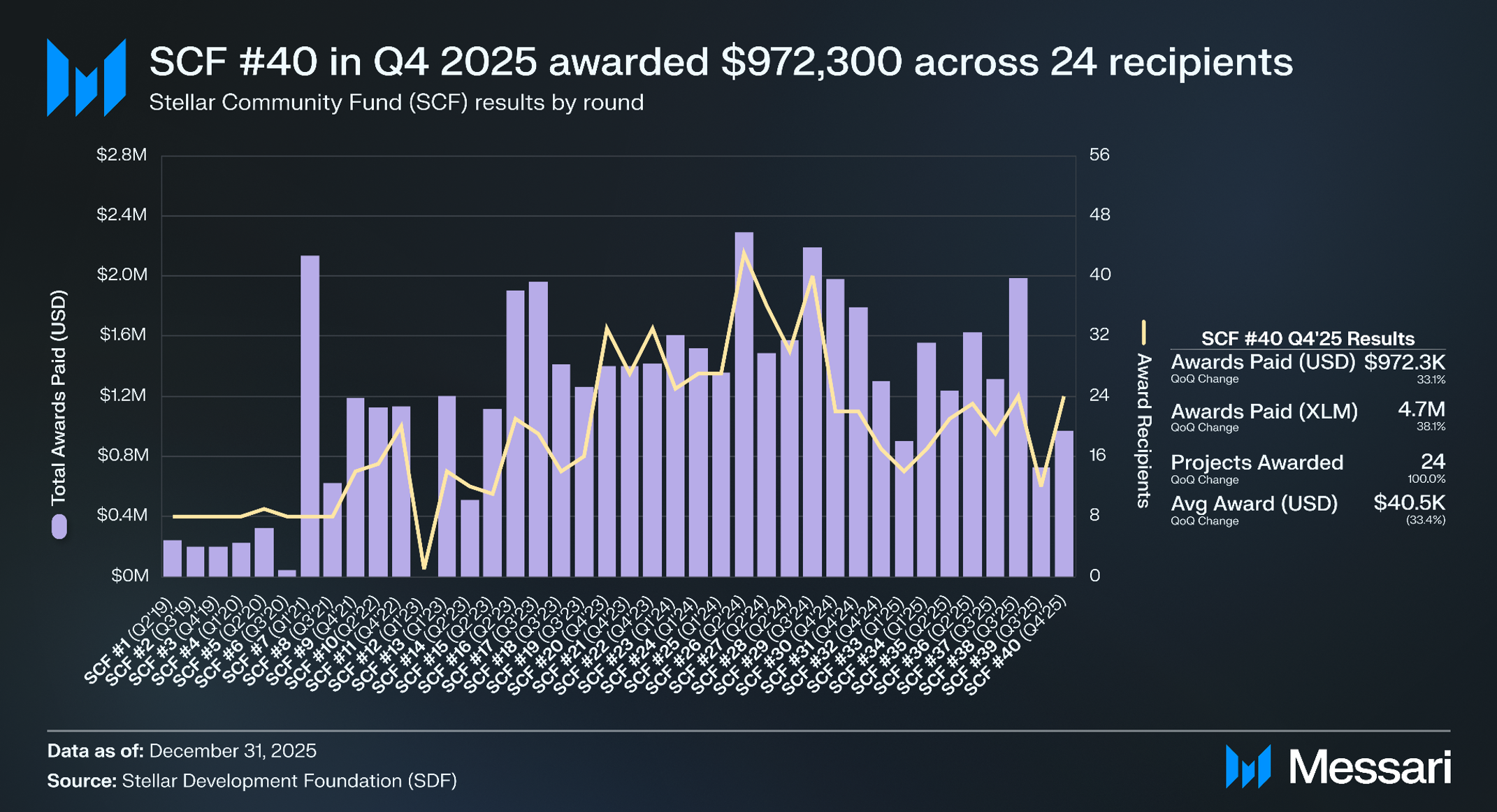The height and width of the screenshot is (812, 1497).
Task: Click the $2.8M left axis label
Action: (122, 154)
